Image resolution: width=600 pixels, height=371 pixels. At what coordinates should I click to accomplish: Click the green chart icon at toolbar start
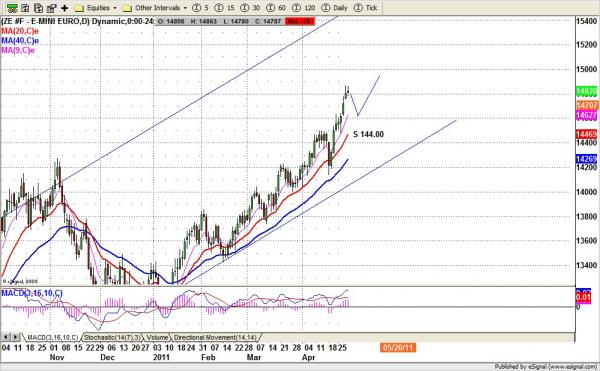point(12,8)
